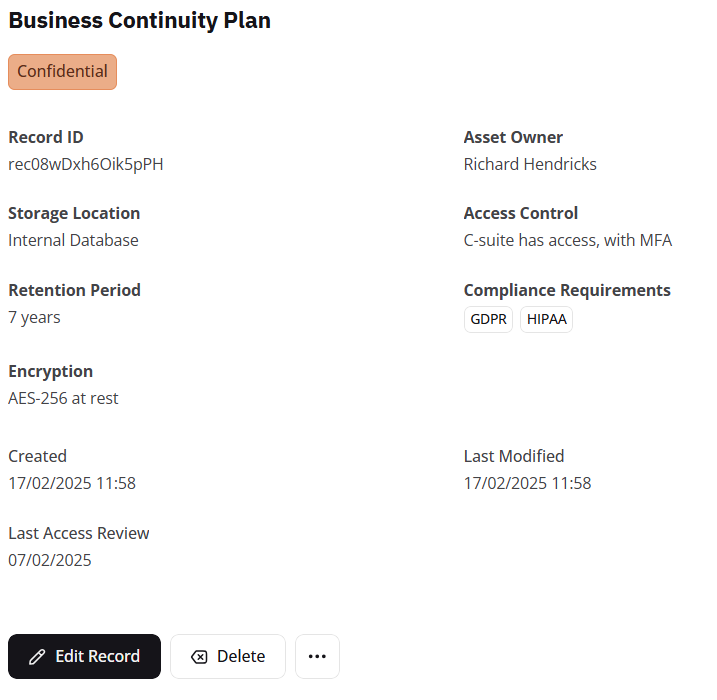Select the GDPR compliance tag
The height and width of the screenshot is (700, 717).
(x=488, y=320)
